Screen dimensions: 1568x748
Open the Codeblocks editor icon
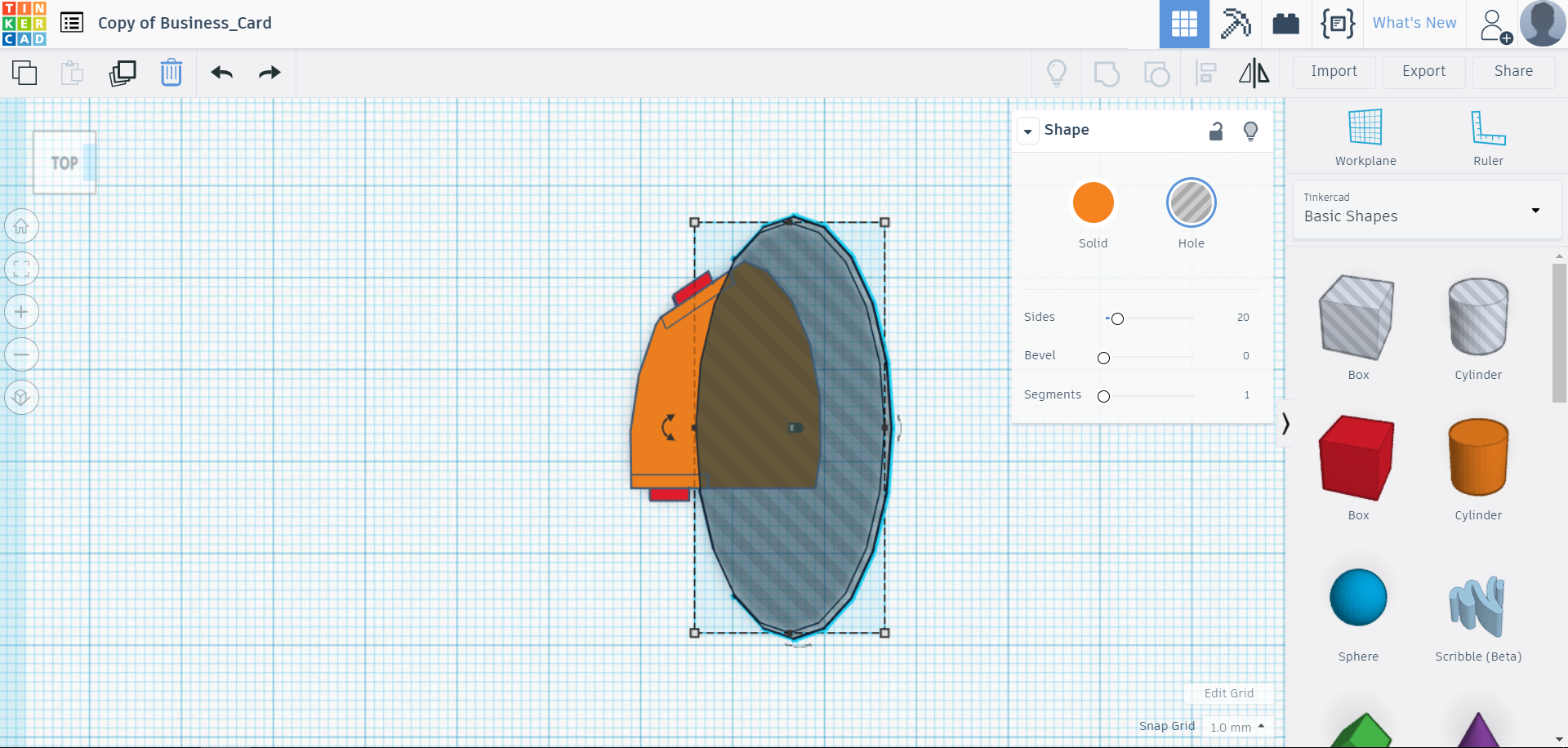pos(1338,24)
